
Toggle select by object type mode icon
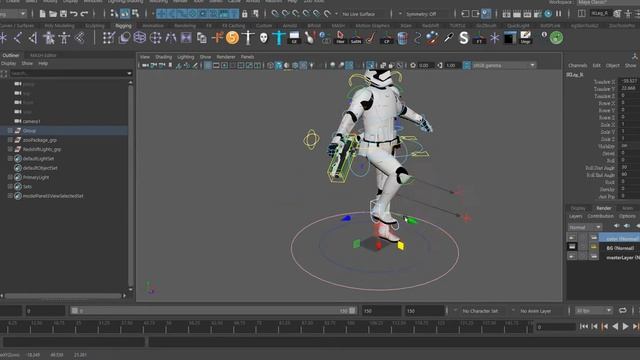point(125,14)
